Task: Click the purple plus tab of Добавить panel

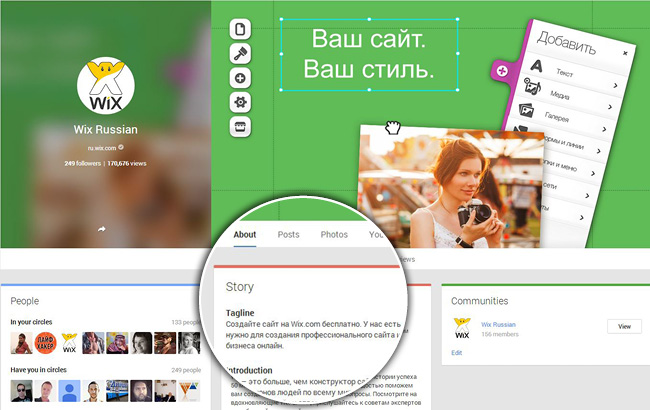Action: tap(502, 70)
